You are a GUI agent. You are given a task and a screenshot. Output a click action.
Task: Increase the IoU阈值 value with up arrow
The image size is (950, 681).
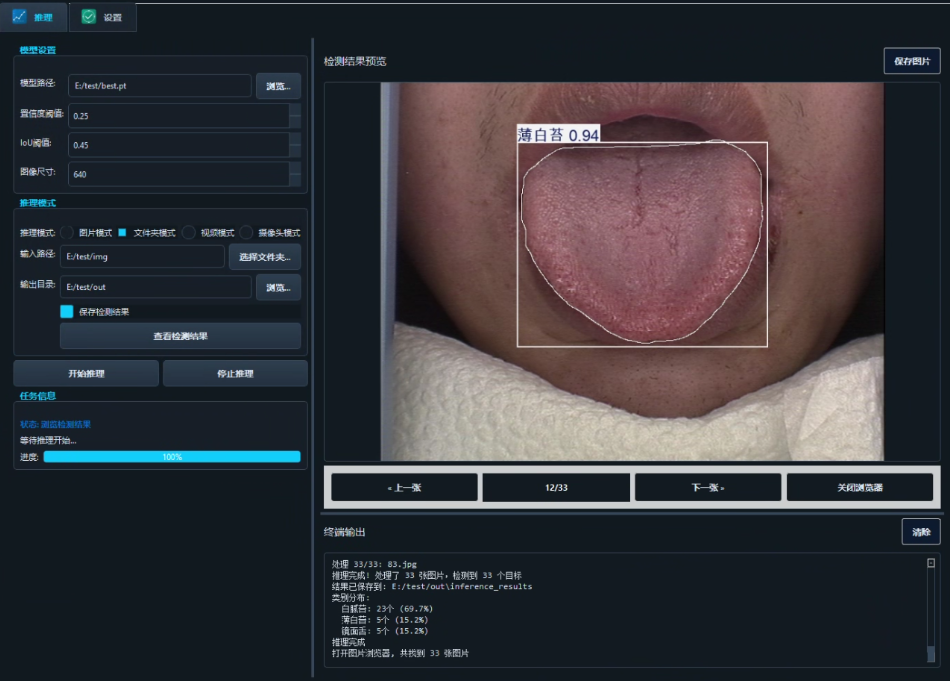pyautogui.click(x=295, y=139)
